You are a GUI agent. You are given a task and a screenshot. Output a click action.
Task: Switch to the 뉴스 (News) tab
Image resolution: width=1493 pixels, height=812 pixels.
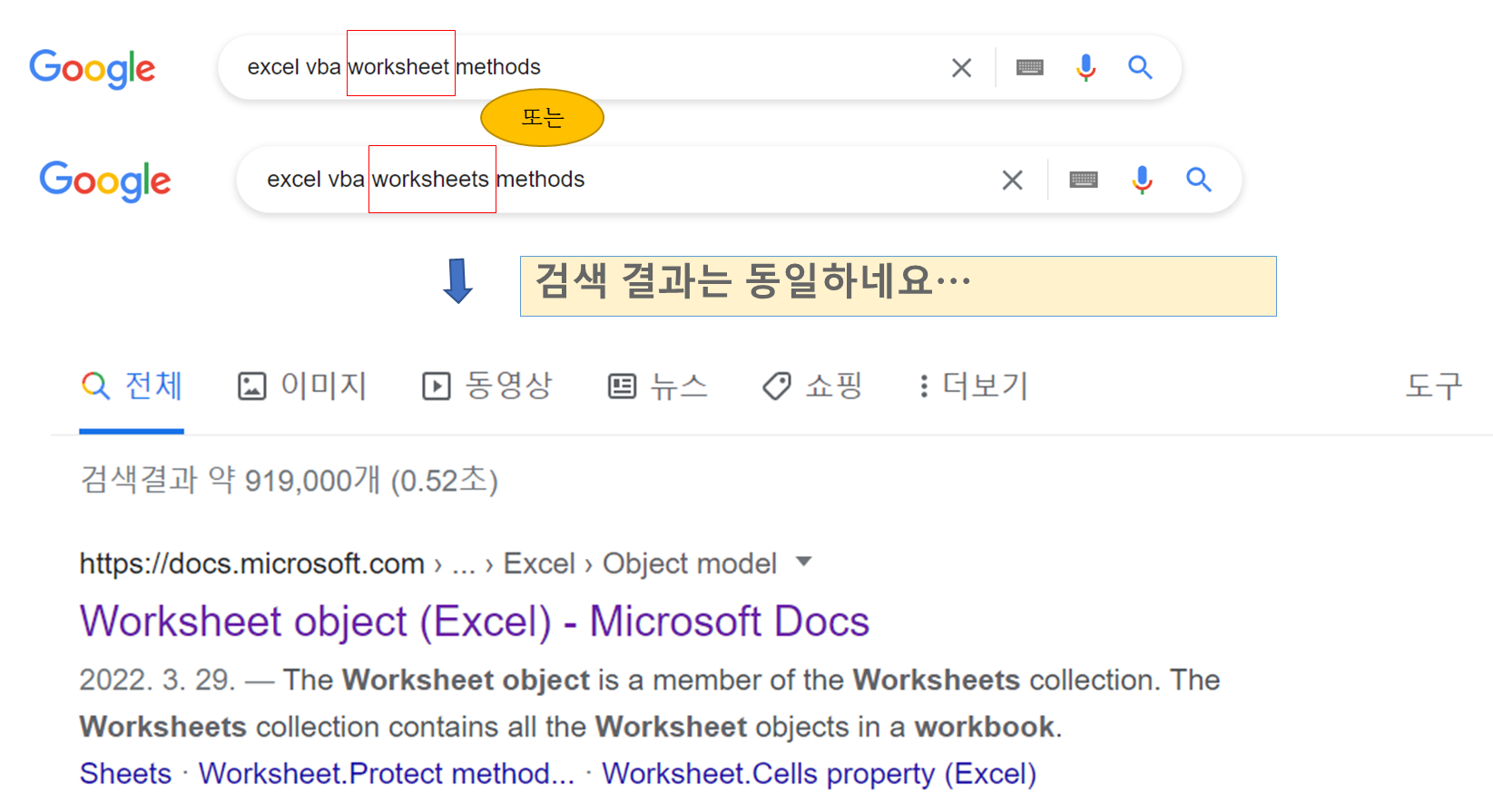click(x=657, y=386)
